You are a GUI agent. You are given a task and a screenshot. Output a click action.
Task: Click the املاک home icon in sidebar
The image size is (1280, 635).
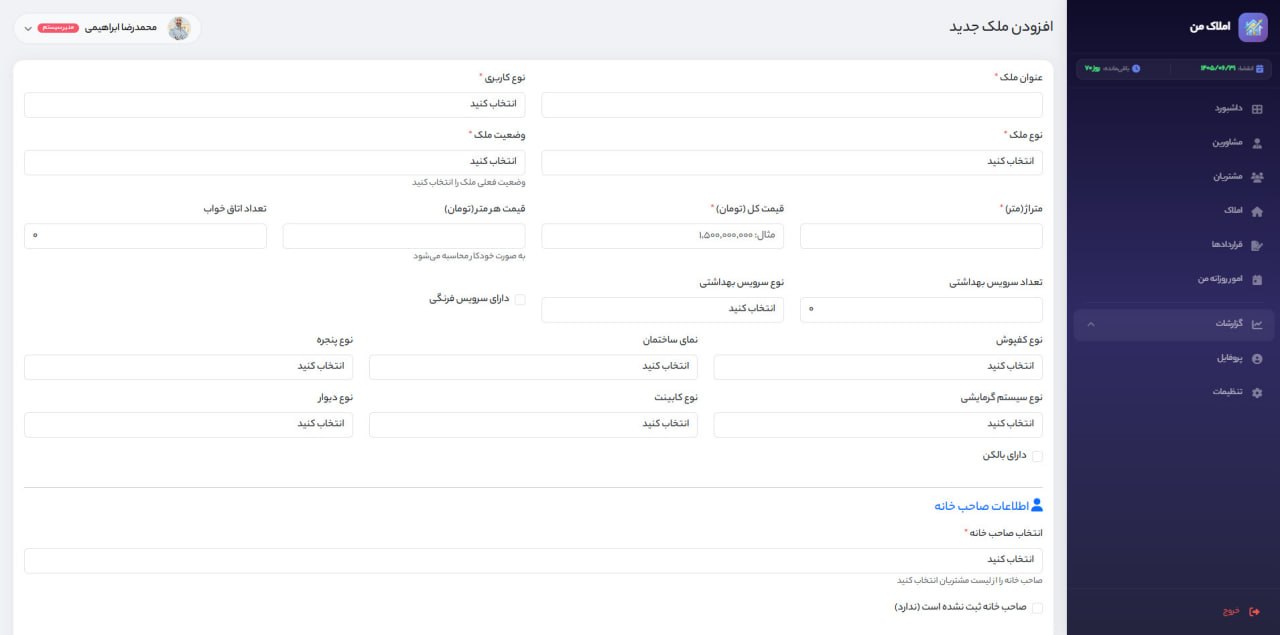(x=1257, y=211)
